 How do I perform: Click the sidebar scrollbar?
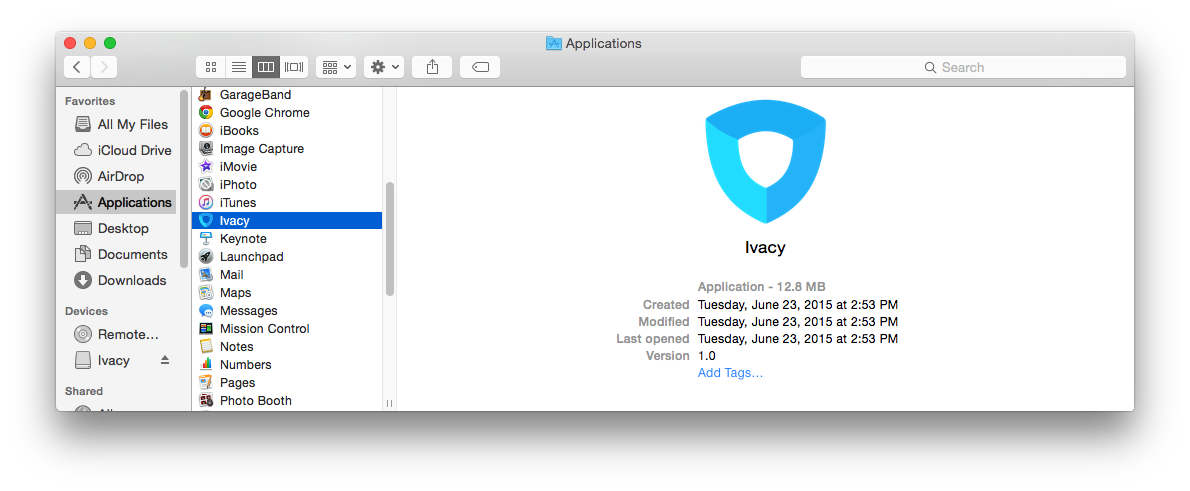point(184,178)
